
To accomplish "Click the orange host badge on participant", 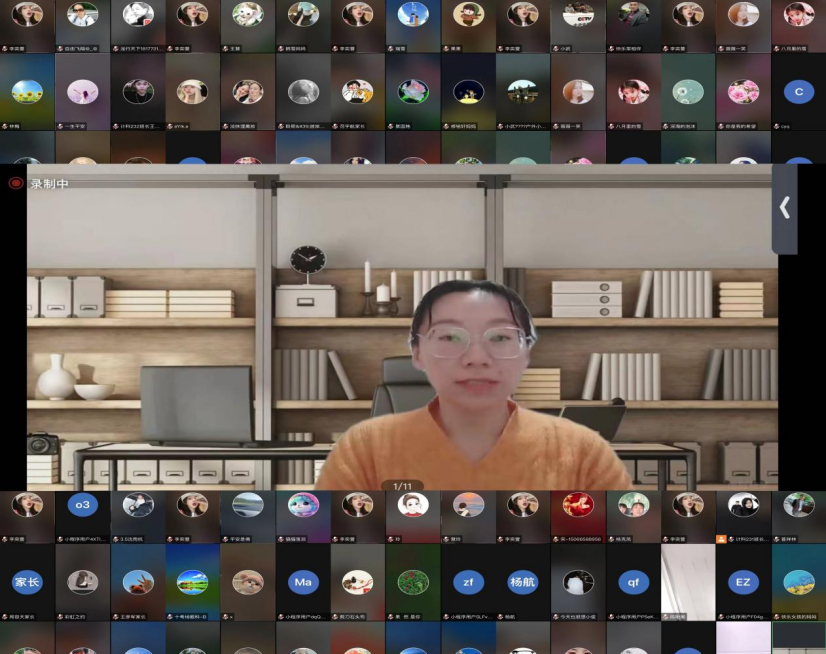I will [x=721, y=539].
